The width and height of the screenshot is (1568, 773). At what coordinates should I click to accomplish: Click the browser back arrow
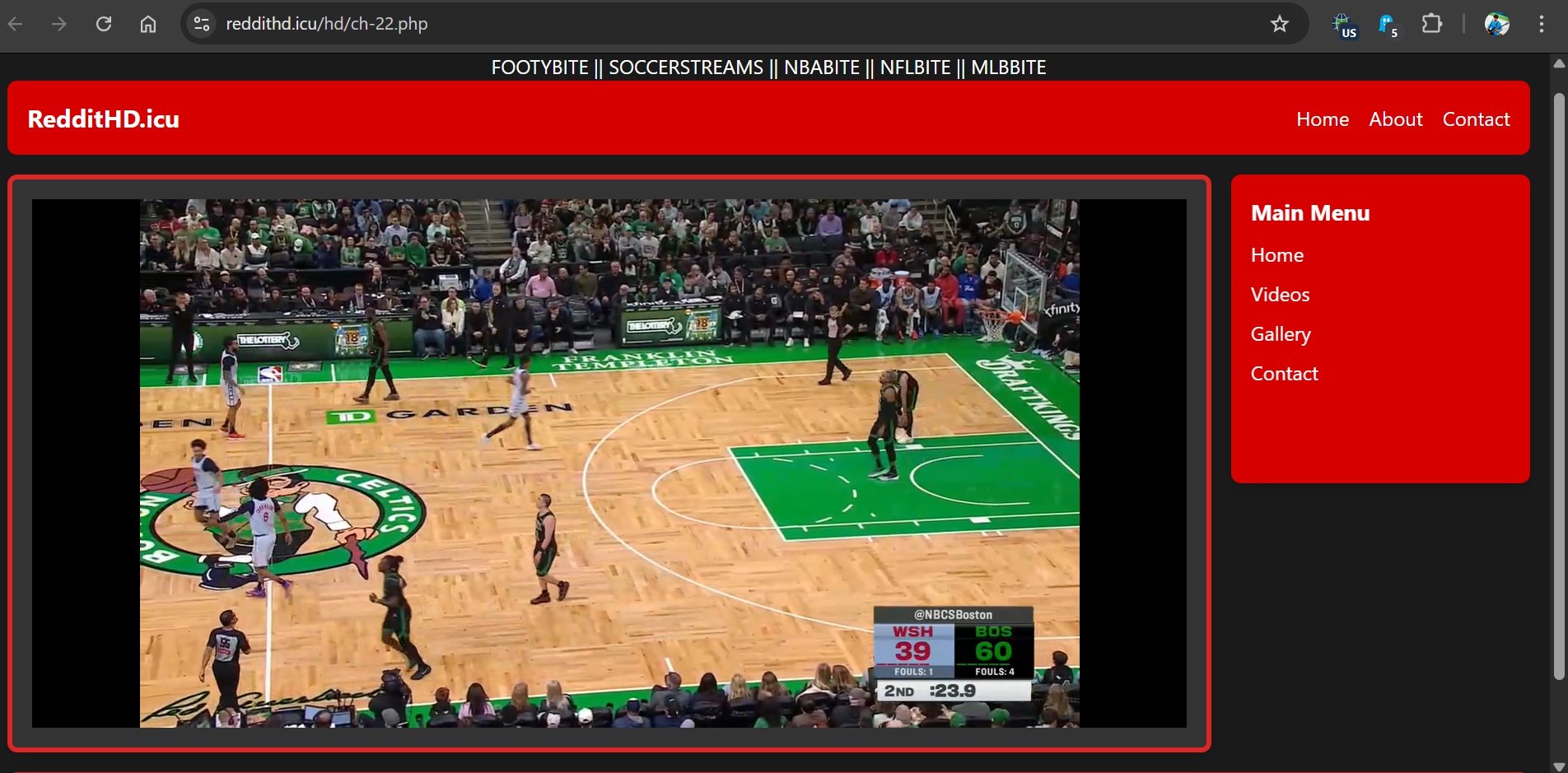(x=15, y=24)
